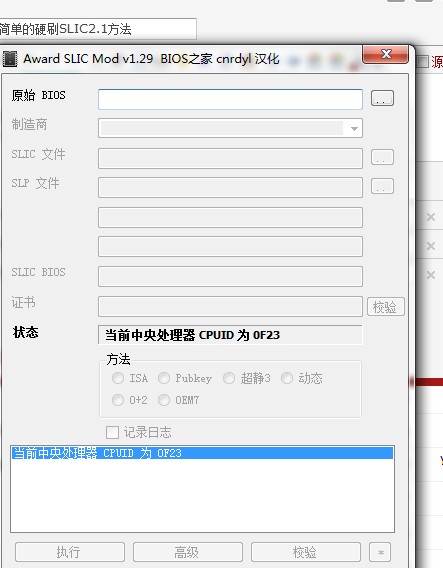443x568 pixels.
Task: Open the 制造商 dropdown list
Action: tap(354, 128)
